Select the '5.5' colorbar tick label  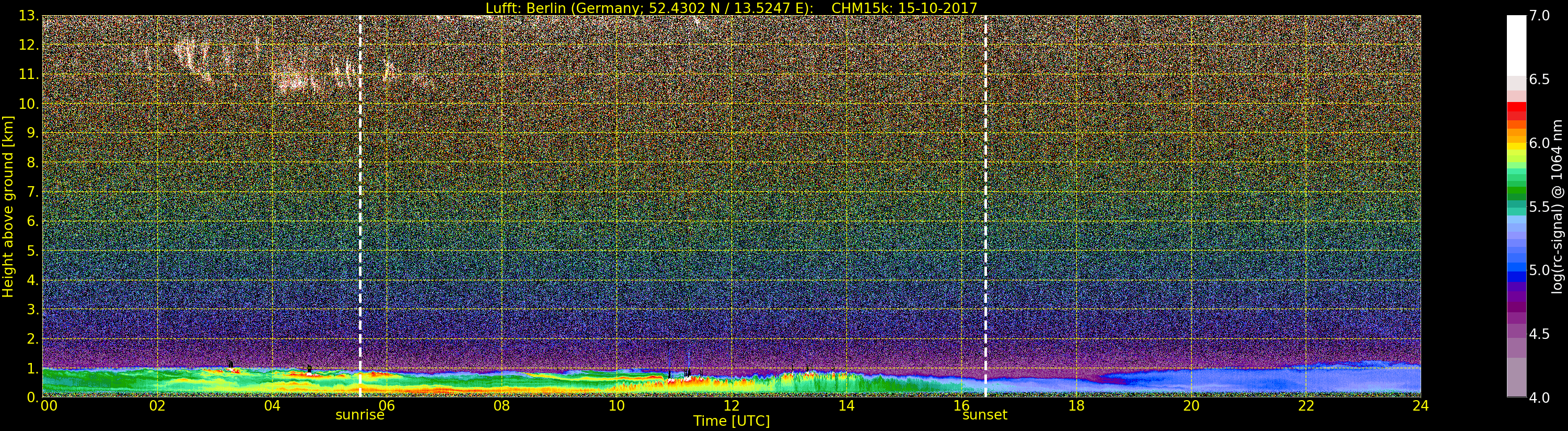tap(1539, 207)
